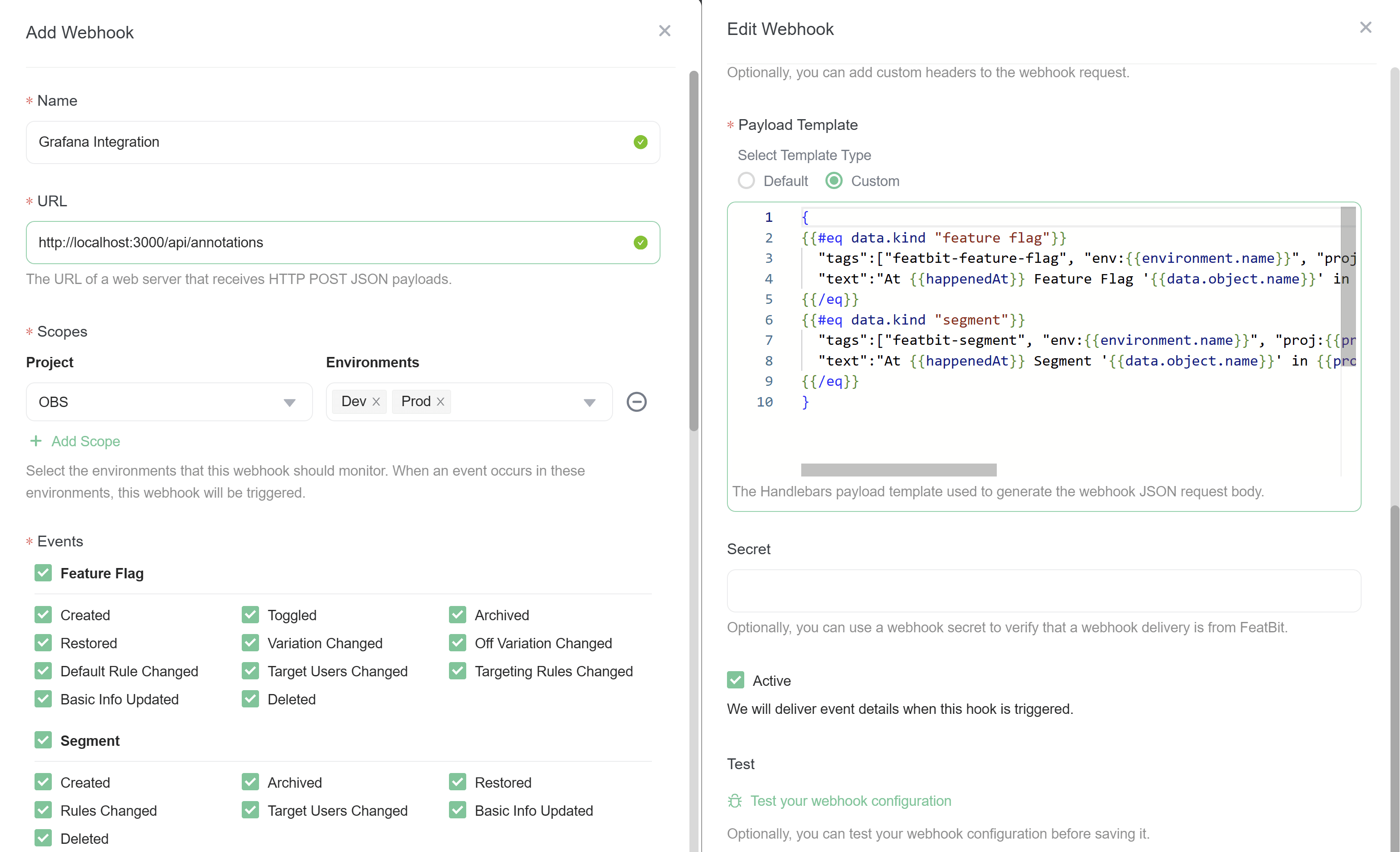Open the Project OBS dropdown
Image resolution: width=1400 pixels, height=852 pixels.
point(290,401)
